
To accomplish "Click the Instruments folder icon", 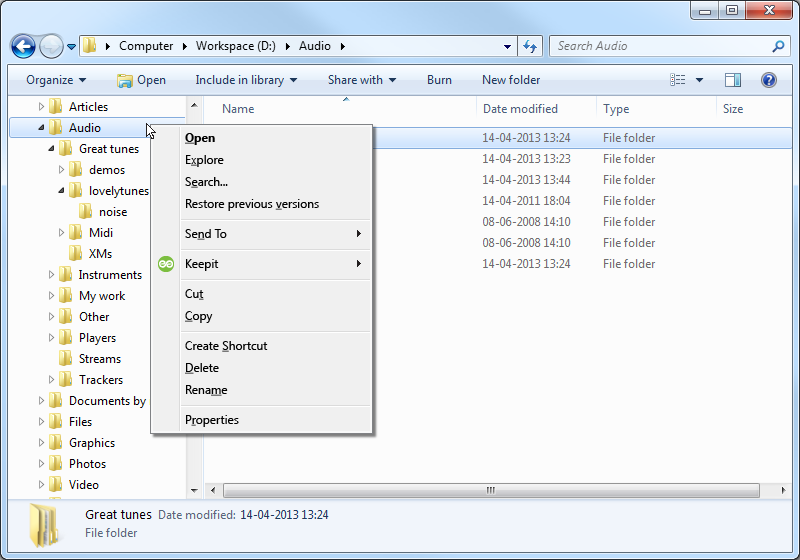I will [65, 274].
